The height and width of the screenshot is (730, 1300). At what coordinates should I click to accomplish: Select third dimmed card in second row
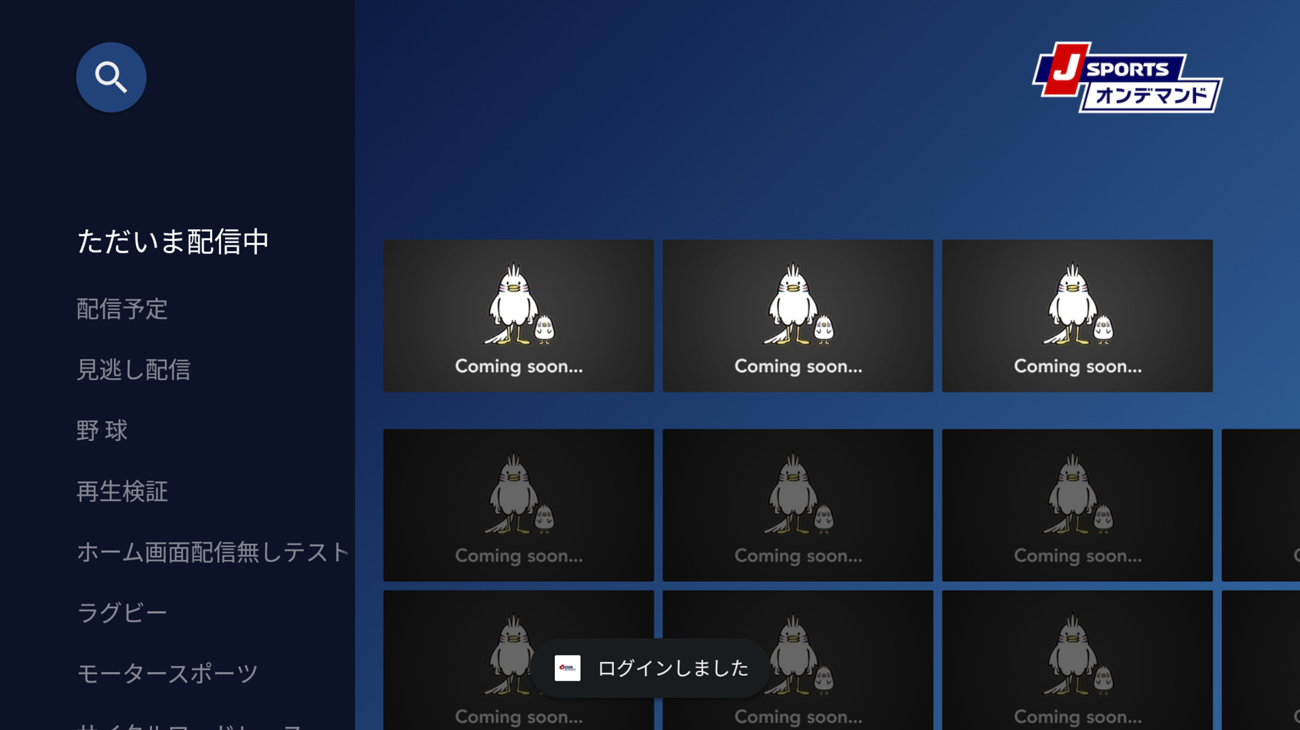[1077, 505]
